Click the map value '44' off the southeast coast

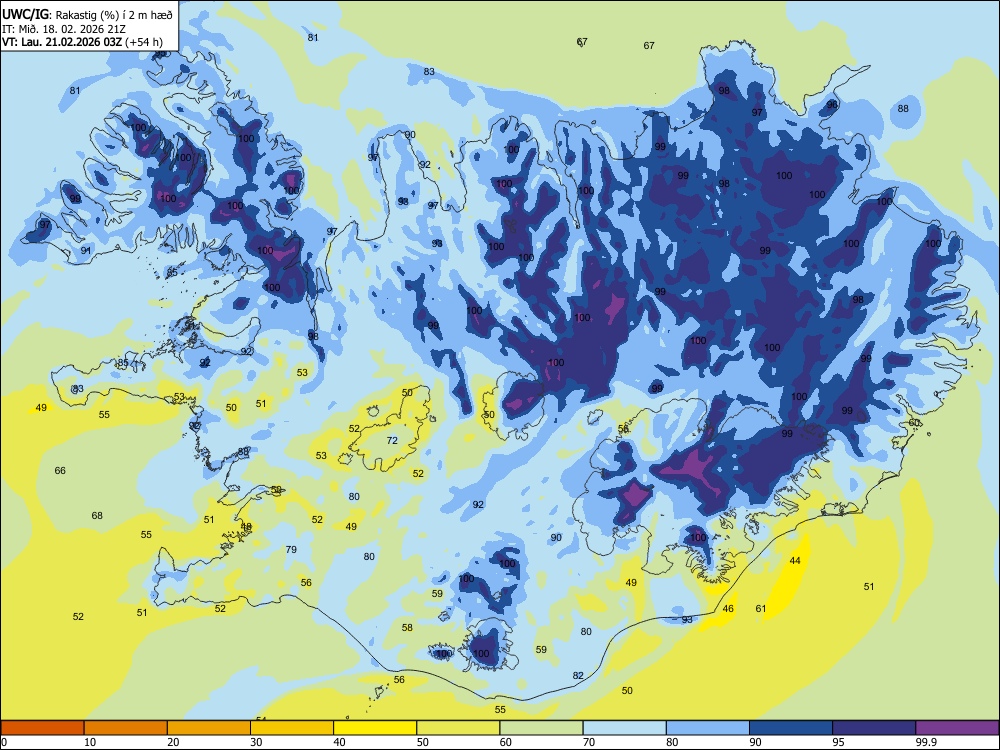(795, 561)
